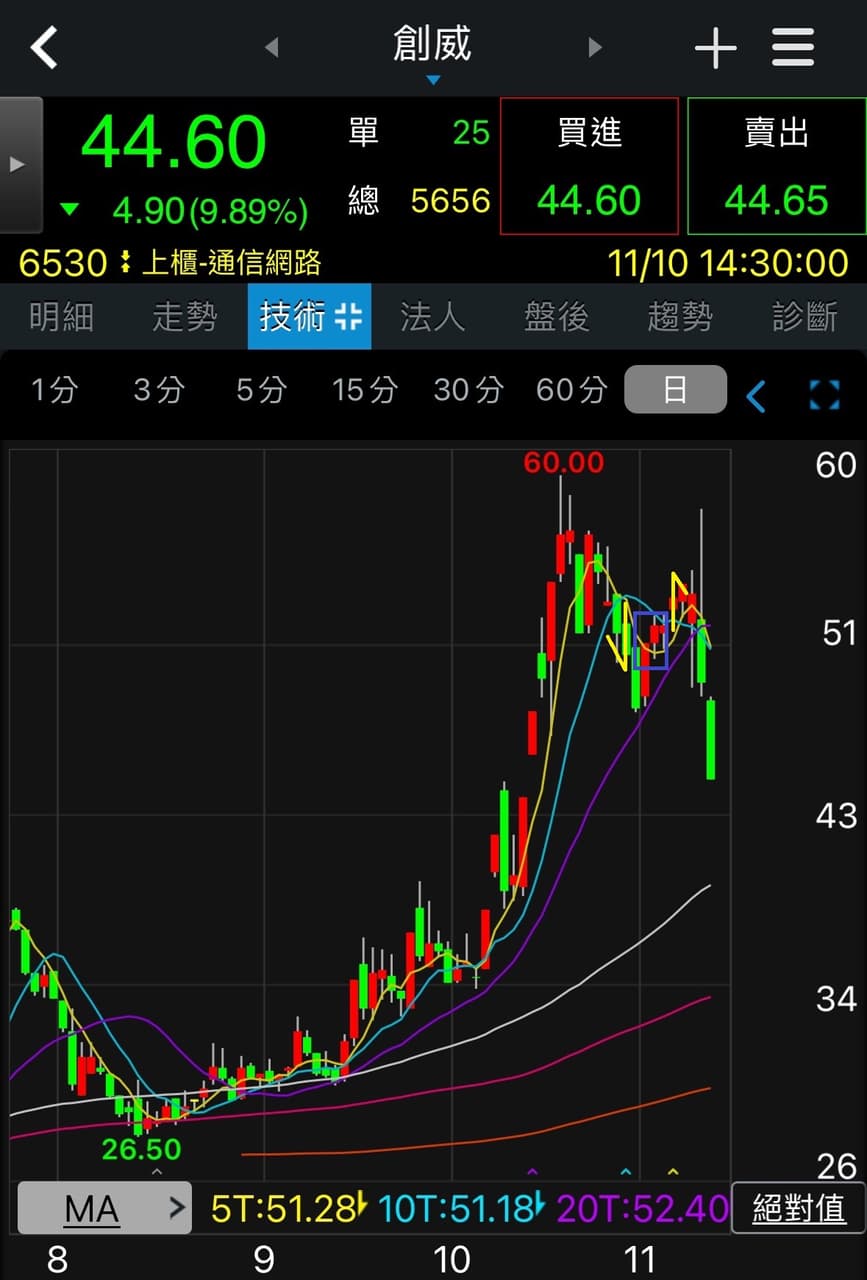Select the 1分 interval
The image size is (867, 1280).
coord(53,390)
